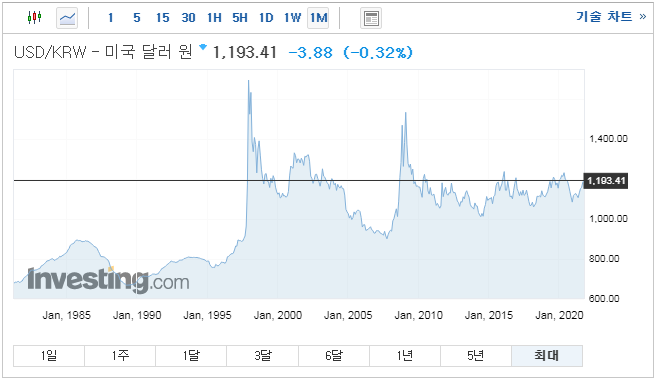This screenshot has height=379, width=655.
Task: Click the -3.88 price change value
Action: click(310, 53)
